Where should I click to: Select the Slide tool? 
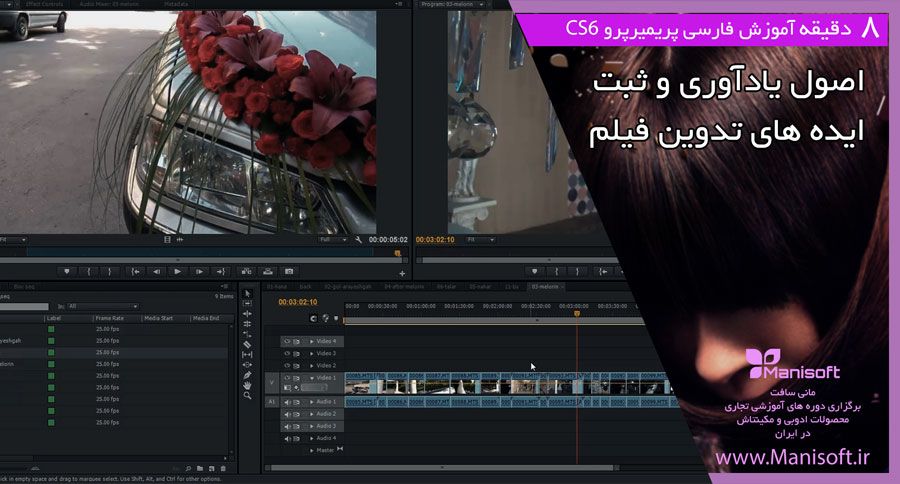tap(247, 365)
